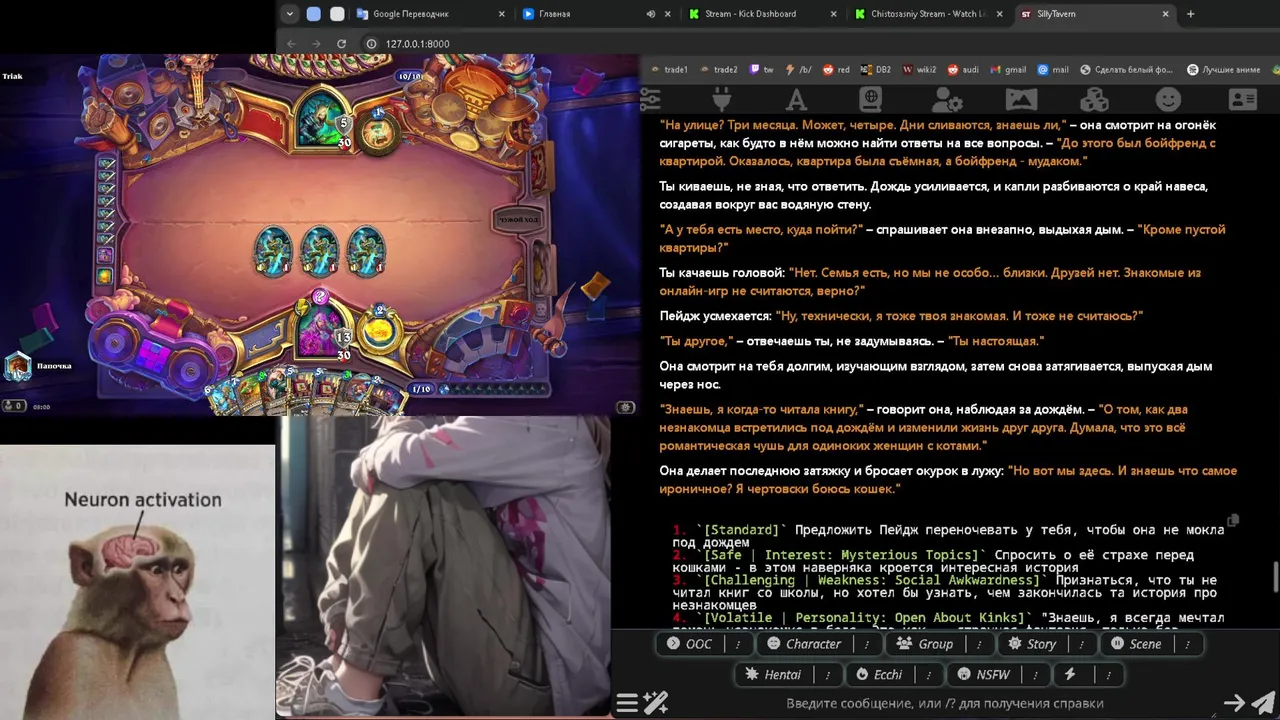The height and width of the screenshot is (720, 1280).
Task: Open the trade1 bookmark
Action: coord(669,70)
